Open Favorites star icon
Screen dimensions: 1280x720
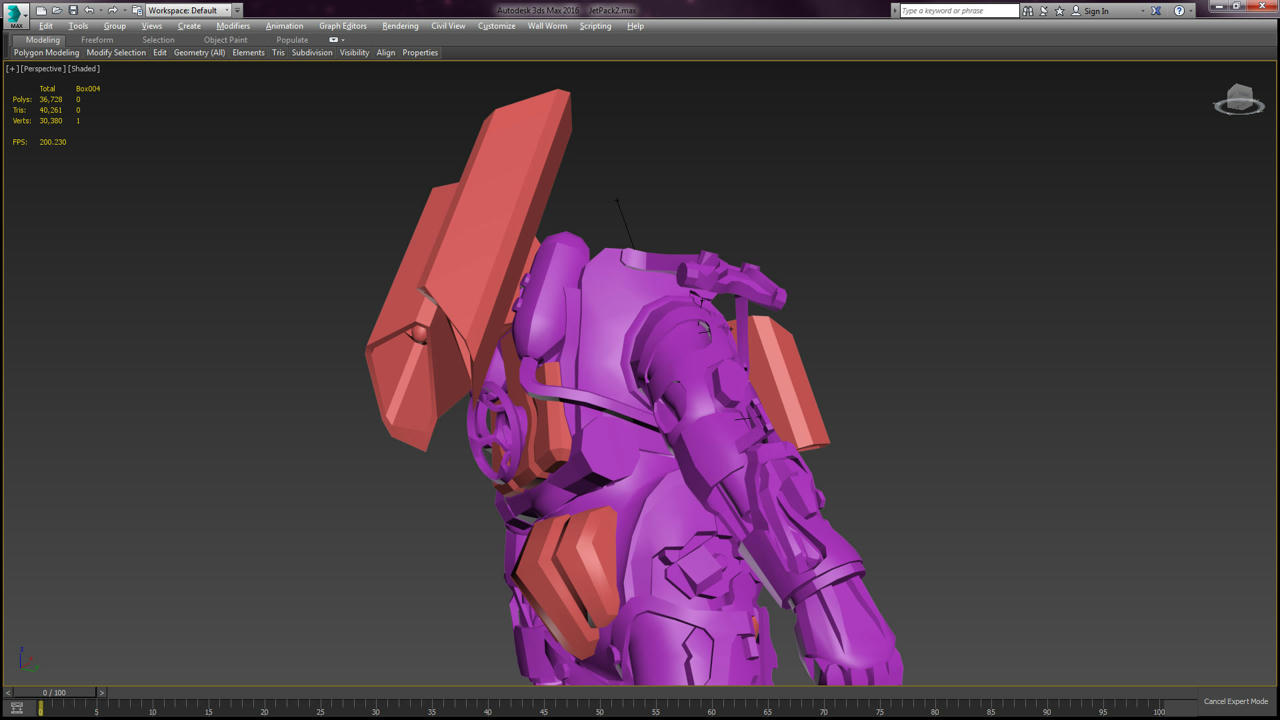tap(1060, 11)
